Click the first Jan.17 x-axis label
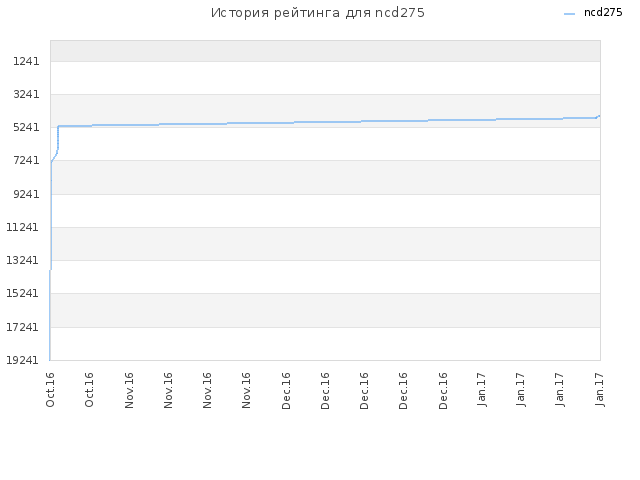This screenshot has height=480, width=640. pos(482,389)
